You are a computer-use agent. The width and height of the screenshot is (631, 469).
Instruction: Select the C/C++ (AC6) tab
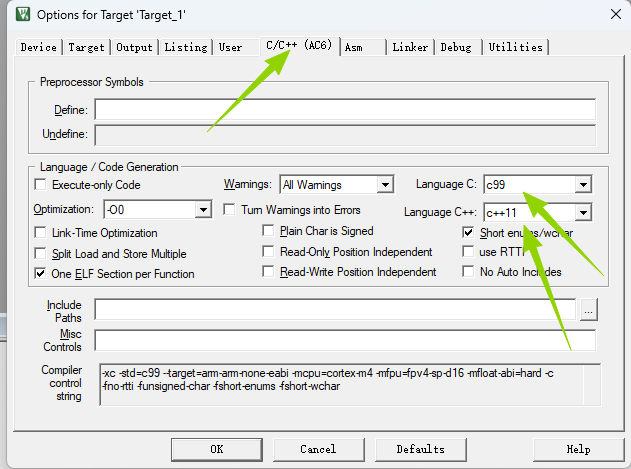[299, 45]
